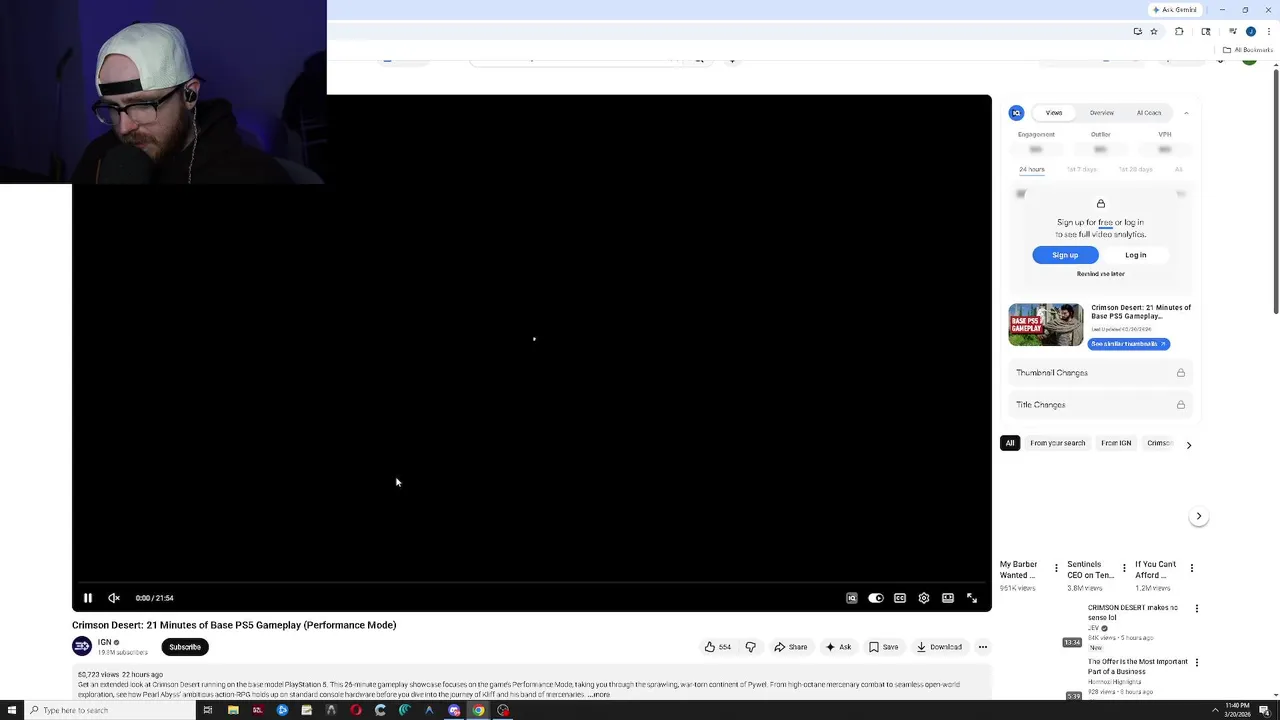Open the Chrome three-dot menu
The image size is (1280, 720).
coord(1268,31)
